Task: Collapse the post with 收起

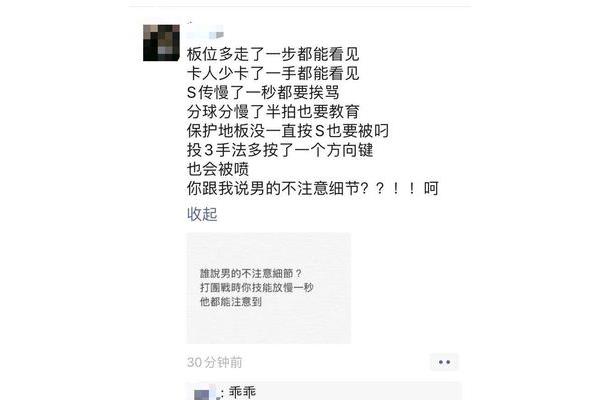Action: coord(202,214)
